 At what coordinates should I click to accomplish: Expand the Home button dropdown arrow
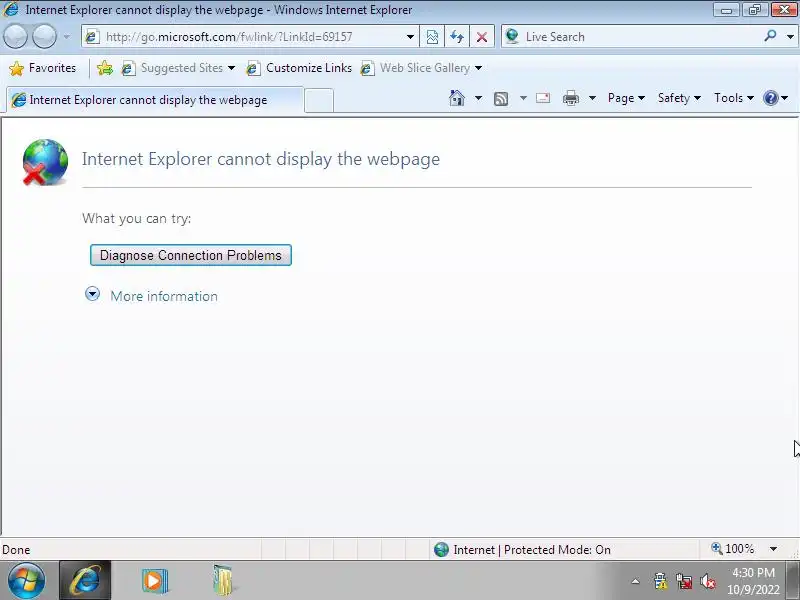478,97
